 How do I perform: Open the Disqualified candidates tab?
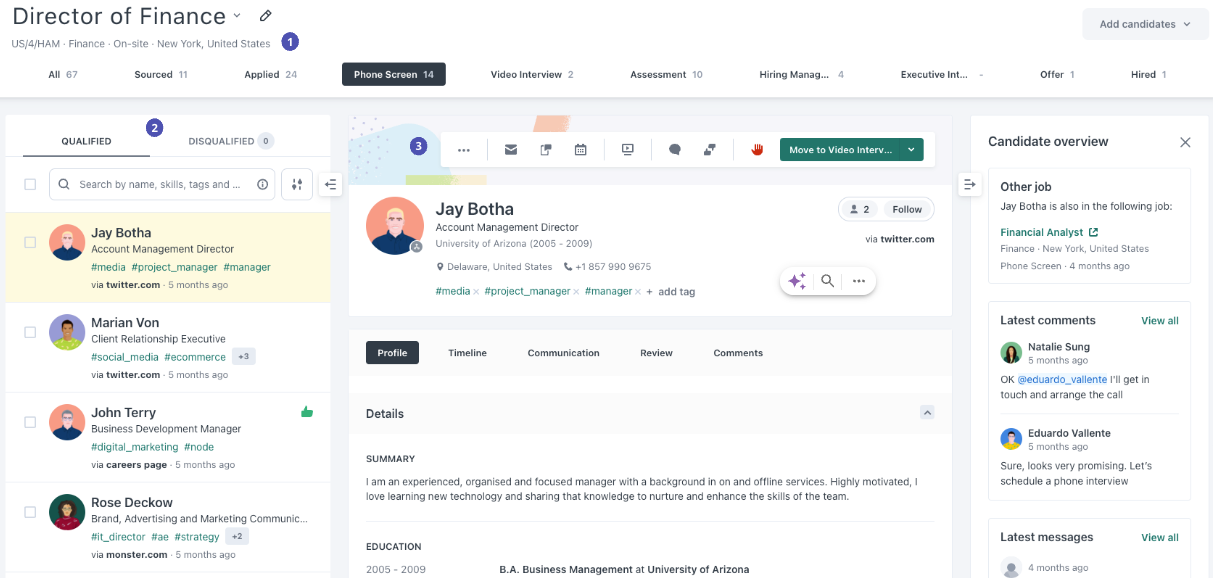(x=221, y=141)
